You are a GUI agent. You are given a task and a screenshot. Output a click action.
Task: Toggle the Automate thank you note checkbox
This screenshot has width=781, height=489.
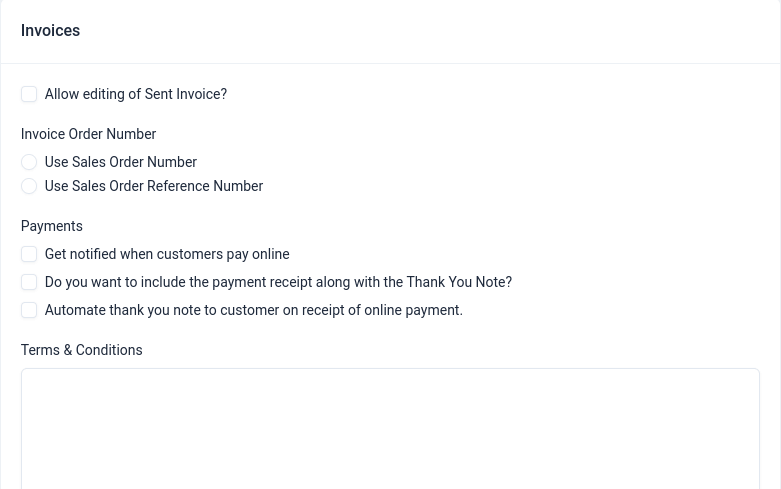tap(29, 310)
